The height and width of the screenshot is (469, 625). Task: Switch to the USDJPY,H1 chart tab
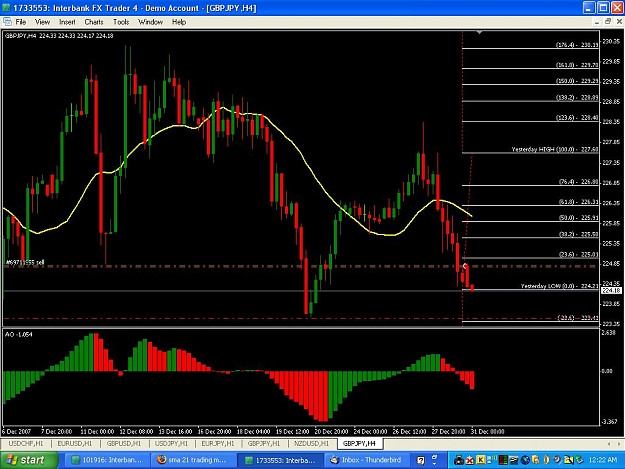tap(171, 443)
